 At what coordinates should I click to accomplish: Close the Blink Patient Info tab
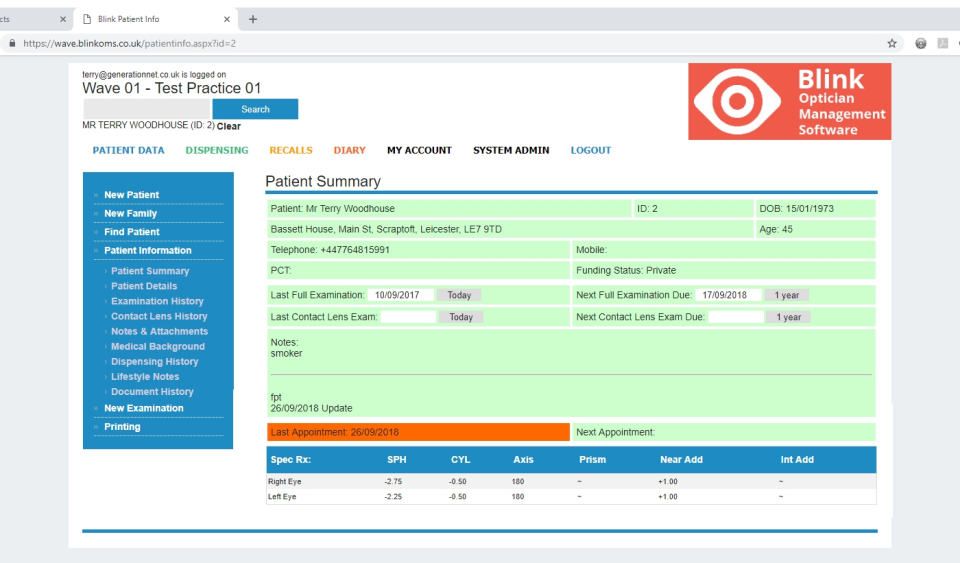[x=228, y=19]
